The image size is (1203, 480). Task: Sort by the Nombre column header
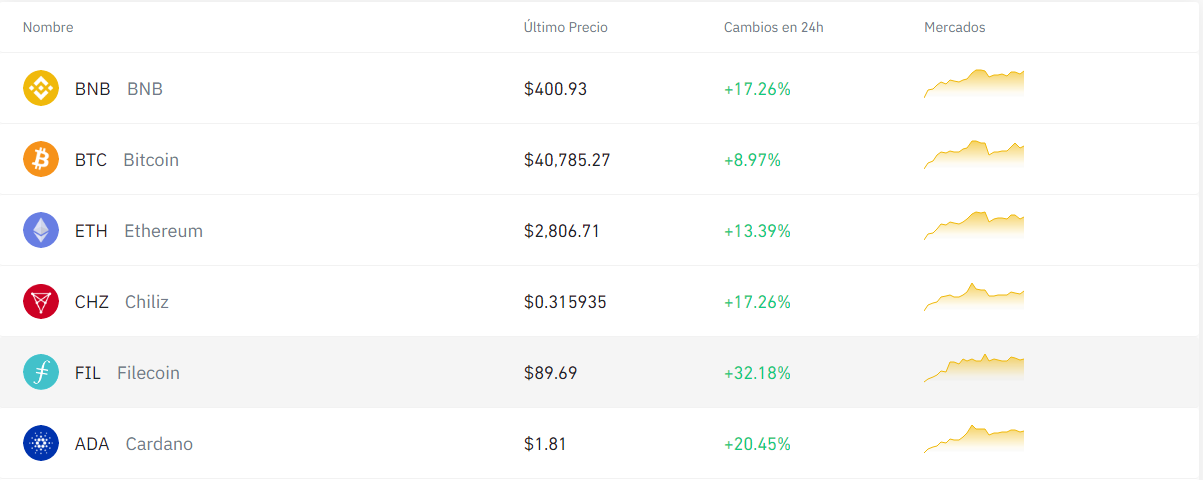(48, 27)
